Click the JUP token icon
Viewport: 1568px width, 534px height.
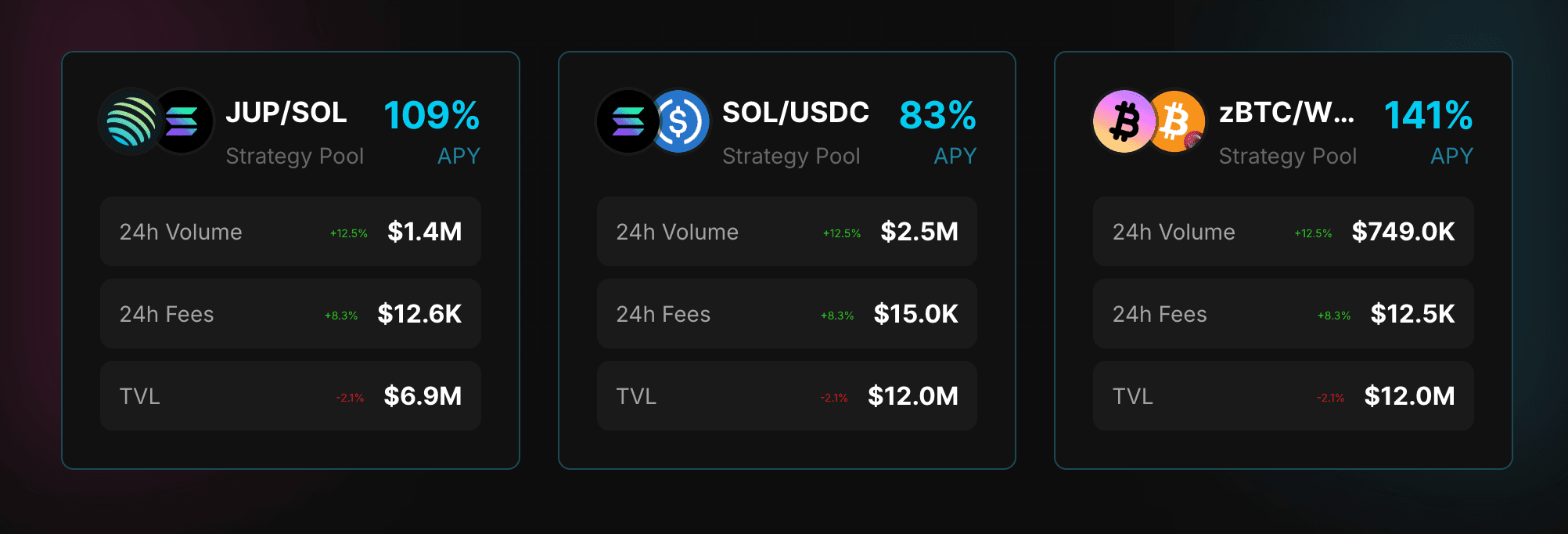click(129, 121)
